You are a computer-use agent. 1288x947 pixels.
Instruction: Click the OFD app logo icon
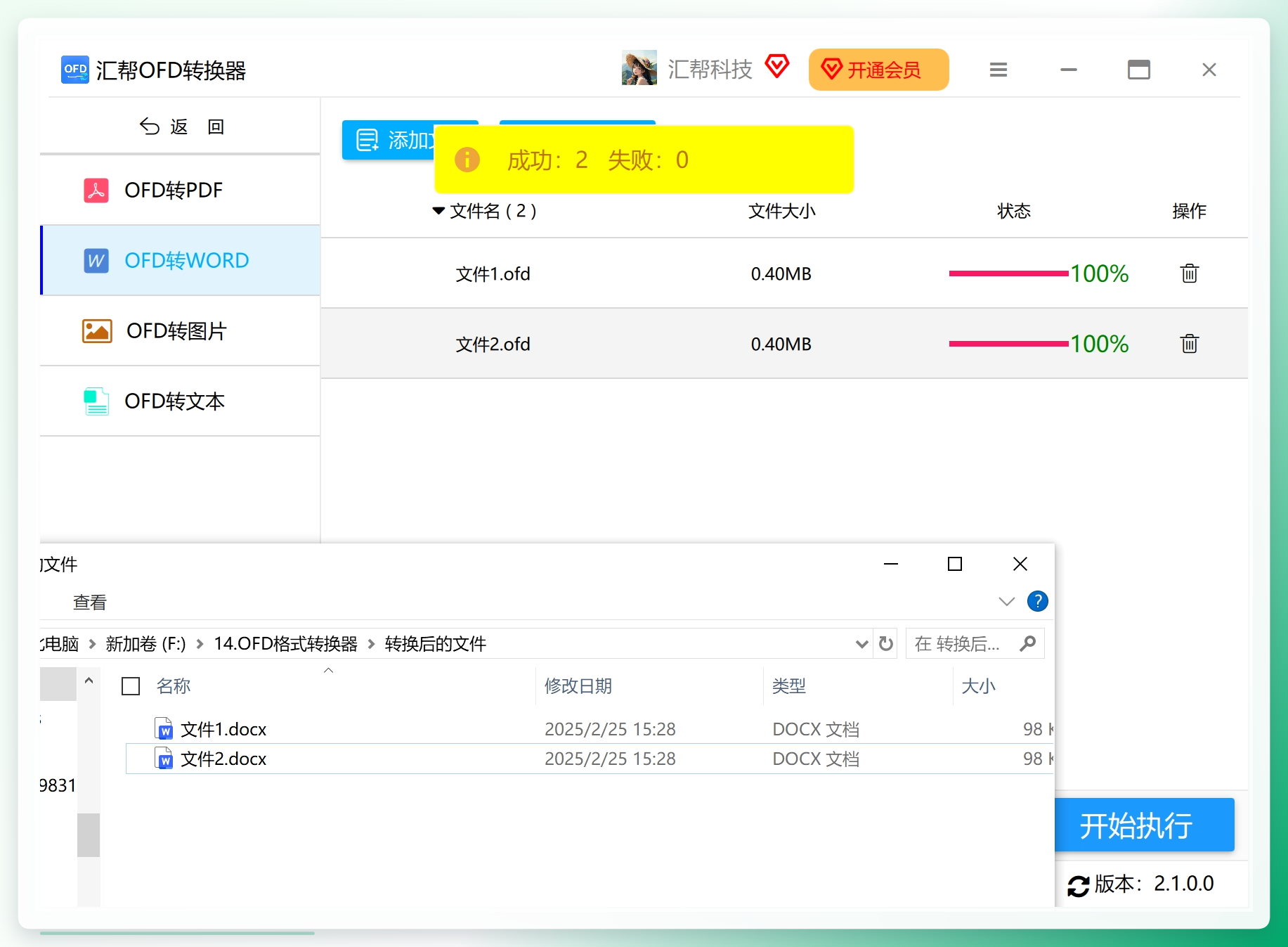75,70
